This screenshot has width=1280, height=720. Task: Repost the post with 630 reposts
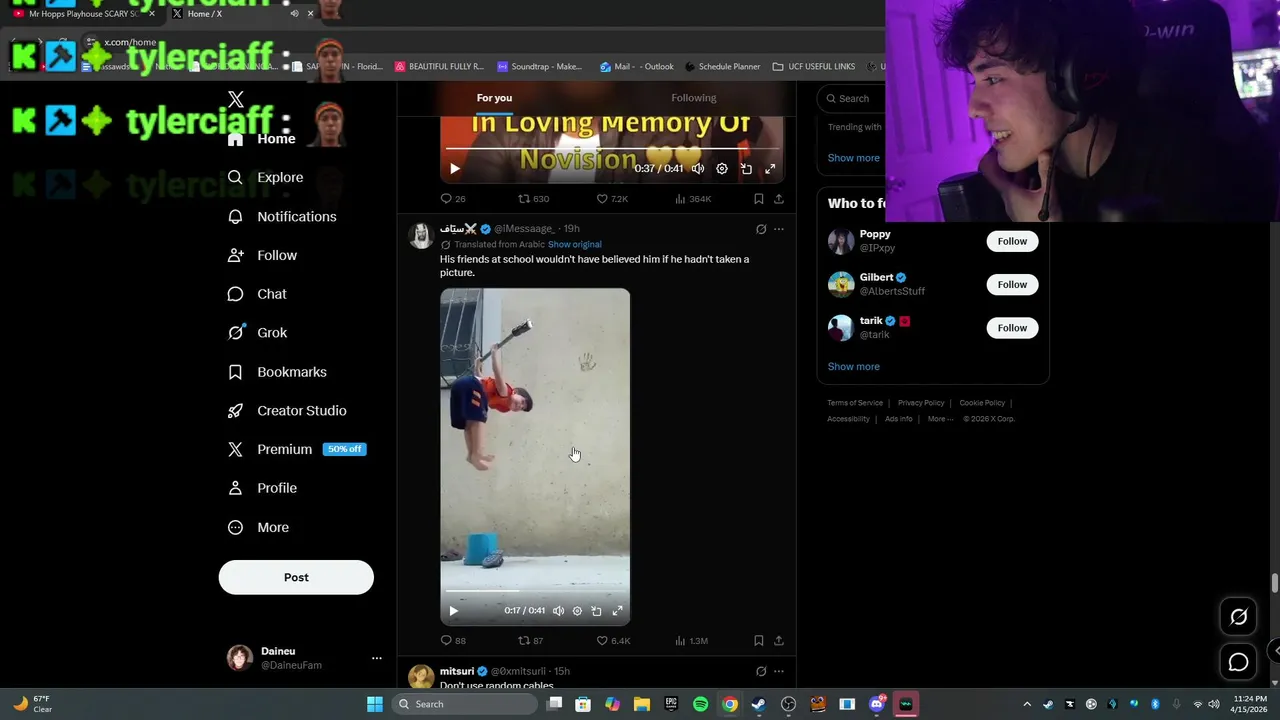pos(533,199)
